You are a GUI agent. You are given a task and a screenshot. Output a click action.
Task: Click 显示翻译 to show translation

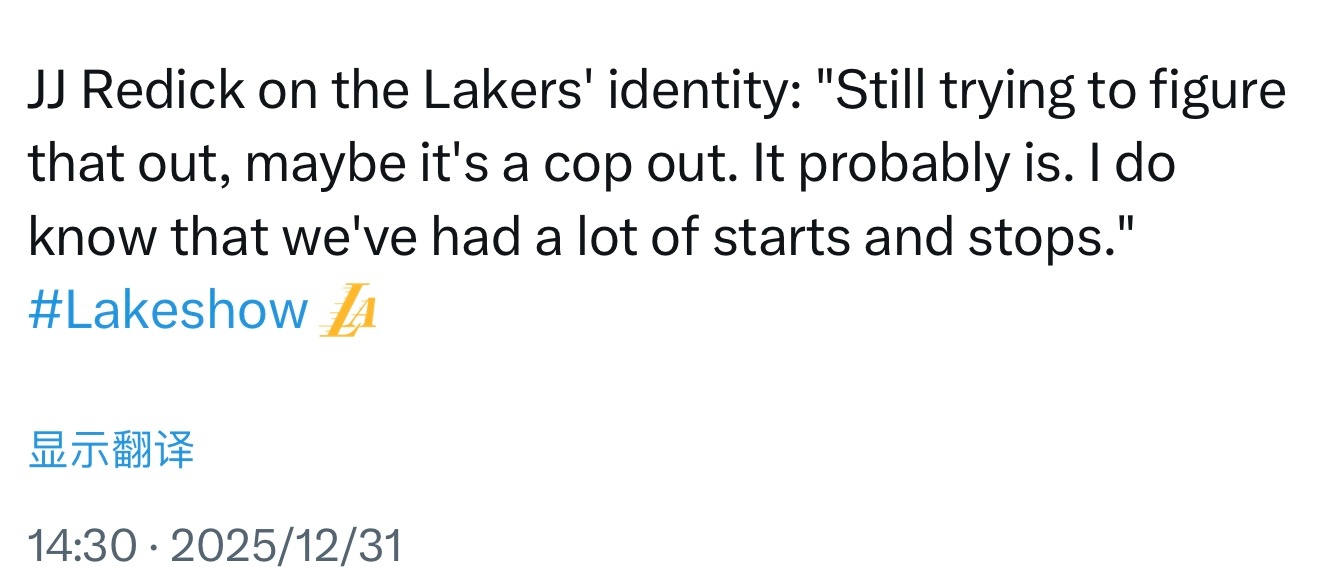pyautogui.click(x=111, y=449)
